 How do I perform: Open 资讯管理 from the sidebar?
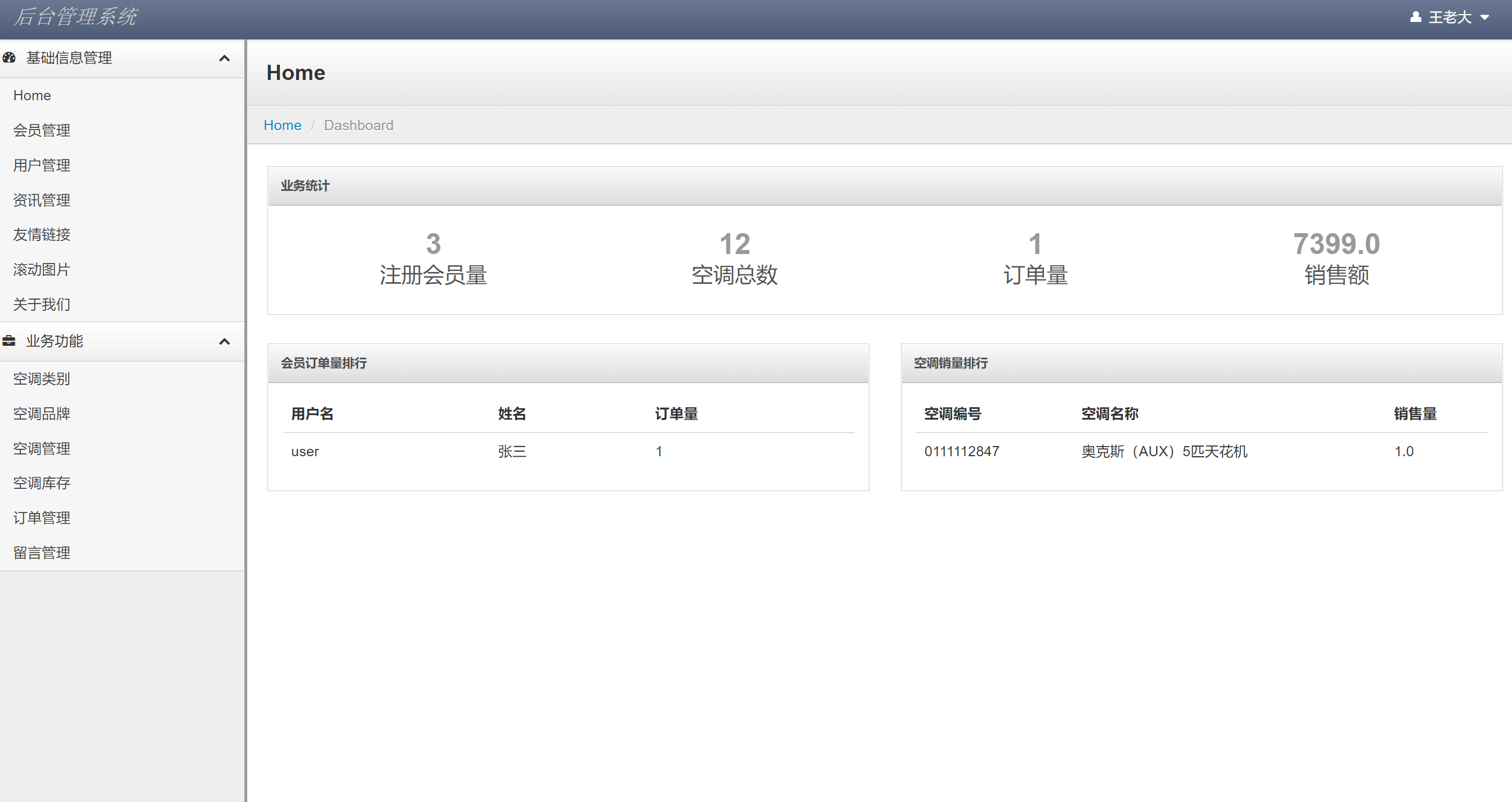pos(41,199)
